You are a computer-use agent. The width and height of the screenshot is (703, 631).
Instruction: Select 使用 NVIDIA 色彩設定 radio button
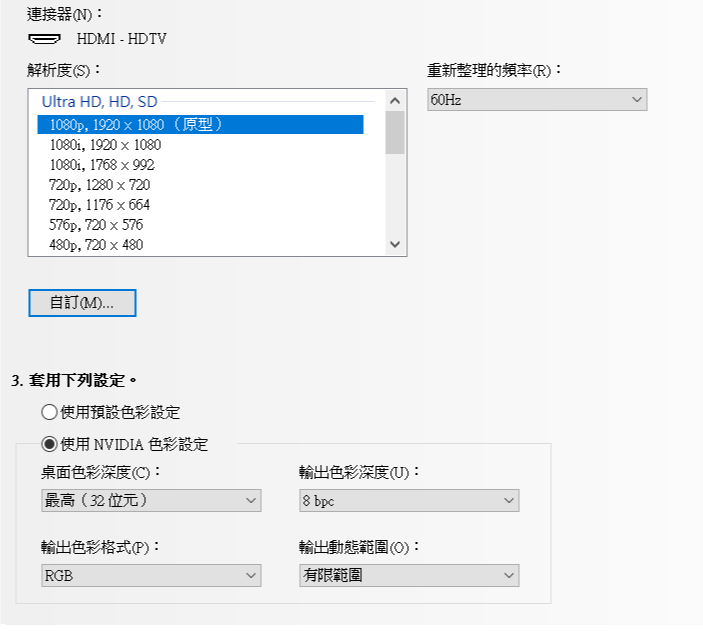point(49,444)
